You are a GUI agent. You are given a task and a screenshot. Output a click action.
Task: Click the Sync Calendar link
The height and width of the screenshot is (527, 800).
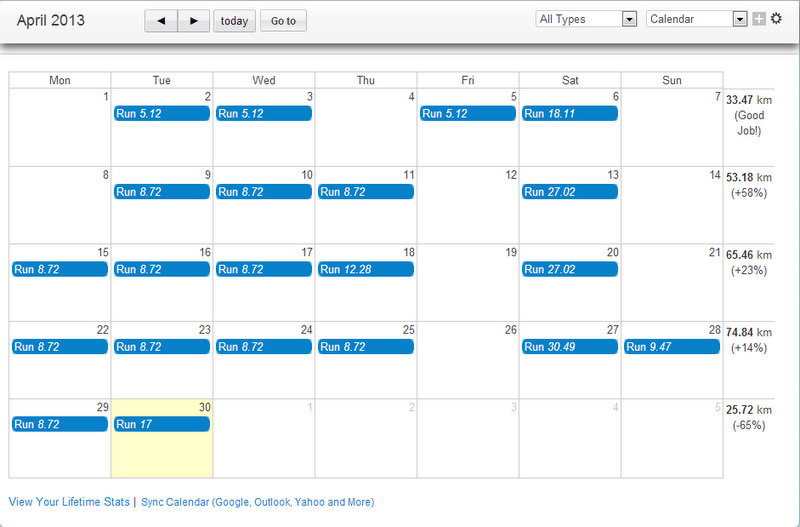coord(258,502)
